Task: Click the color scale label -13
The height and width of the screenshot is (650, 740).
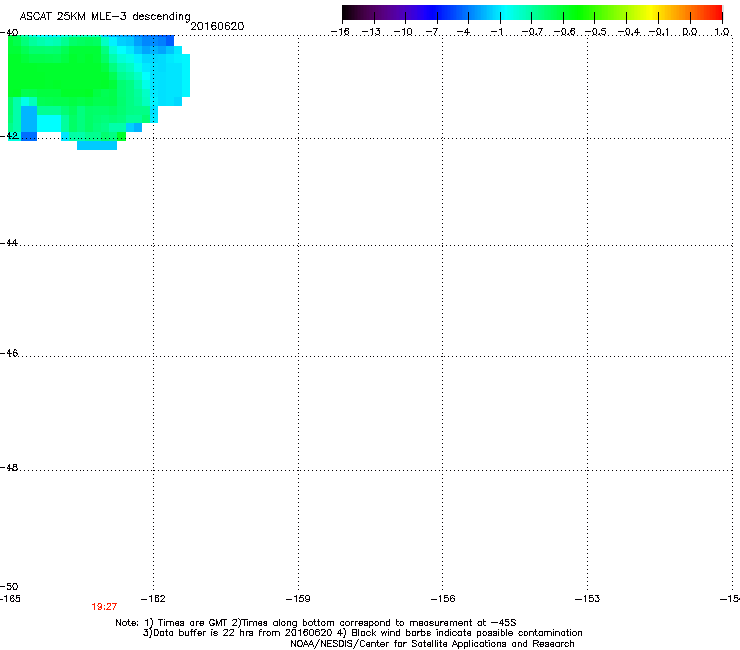Action: point(371,32)
